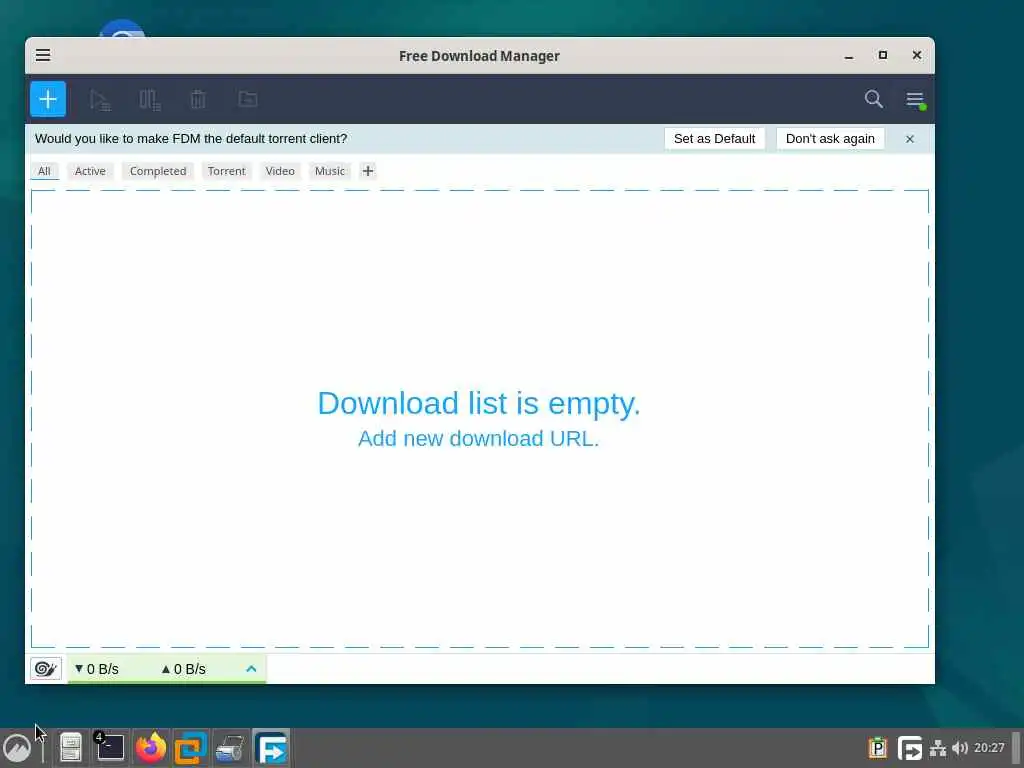Viewport: 1024px width, 768px height.
Task: Click the FDM system tray icon
Action: tap(910, 748)
